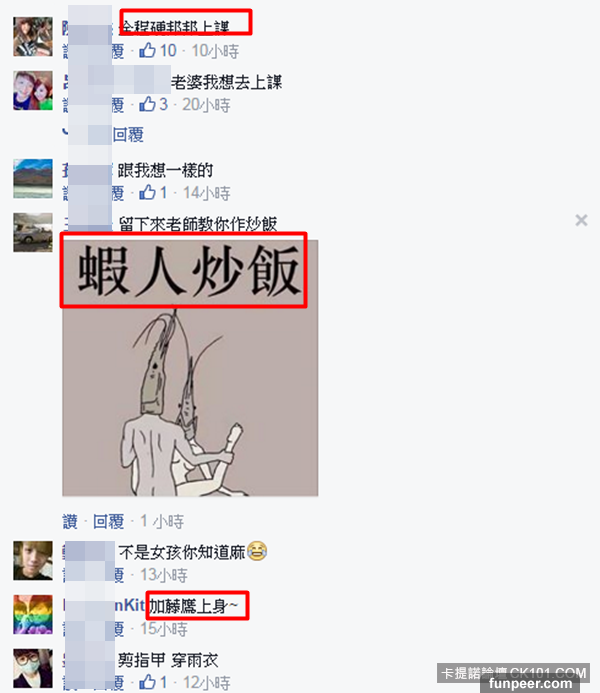600x693 pixels.
Task: Click the laughing emoji in 不是女孩你知道麻
Action: point(257,551)
